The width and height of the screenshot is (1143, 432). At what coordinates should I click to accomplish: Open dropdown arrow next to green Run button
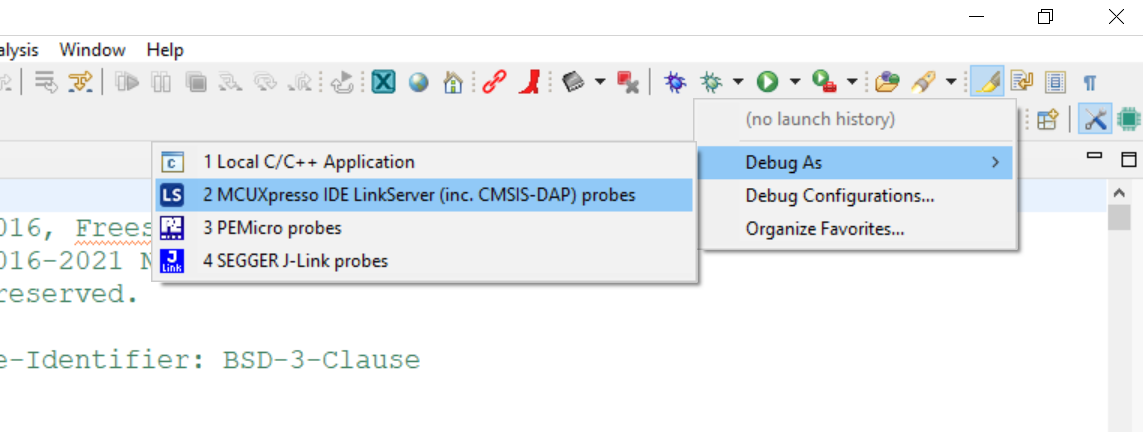tap(795, 82)
